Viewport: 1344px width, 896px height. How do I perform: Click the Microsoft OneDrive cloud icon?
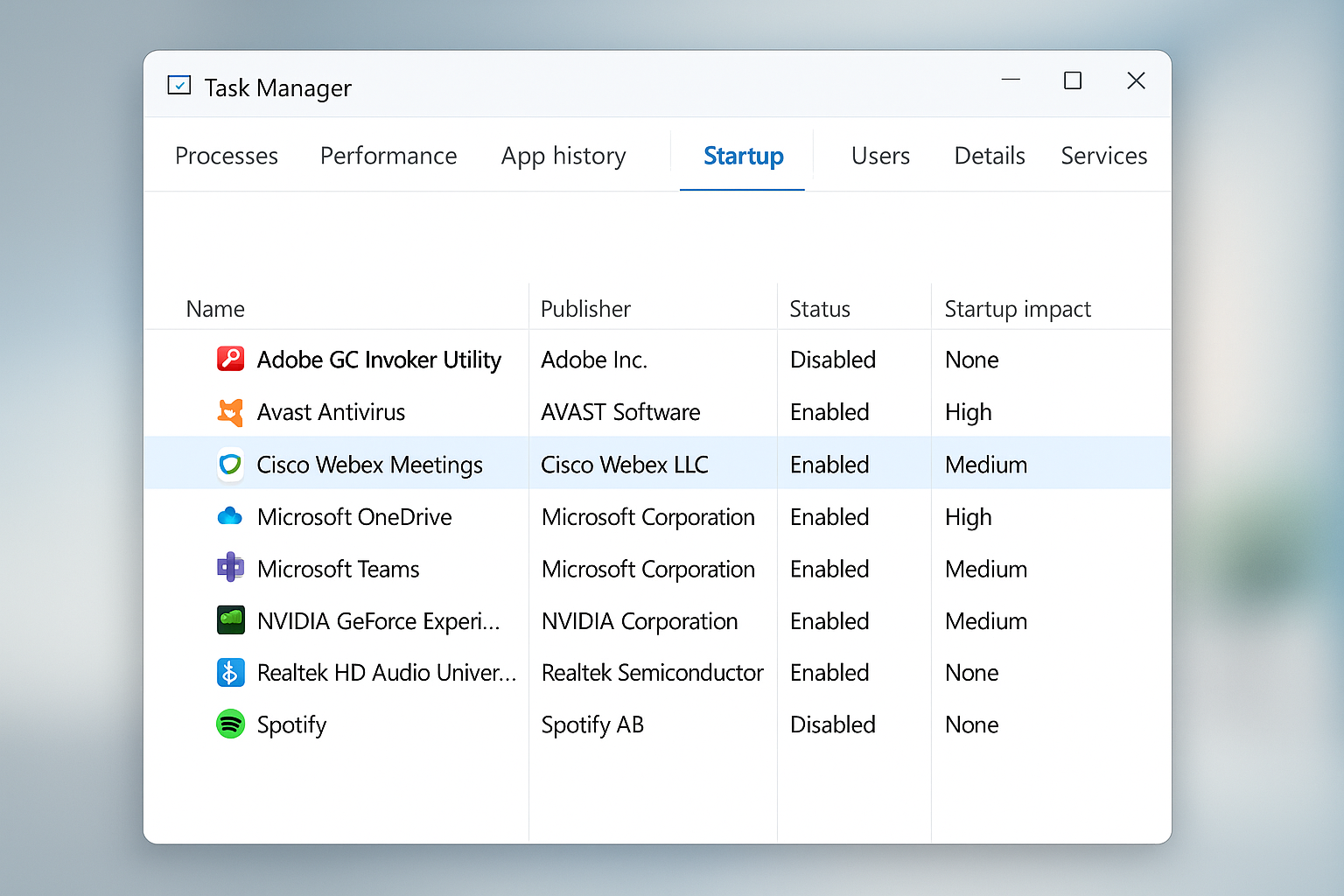pyautogui.click(x=230, y=516)
